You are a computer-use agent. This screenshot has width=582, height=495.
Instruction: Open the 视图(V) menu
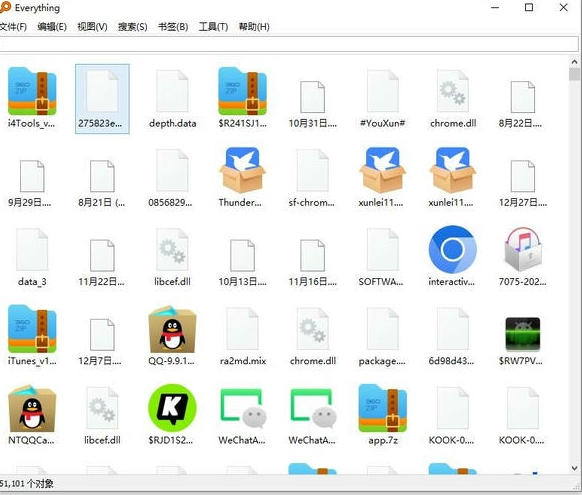[92, 27]
